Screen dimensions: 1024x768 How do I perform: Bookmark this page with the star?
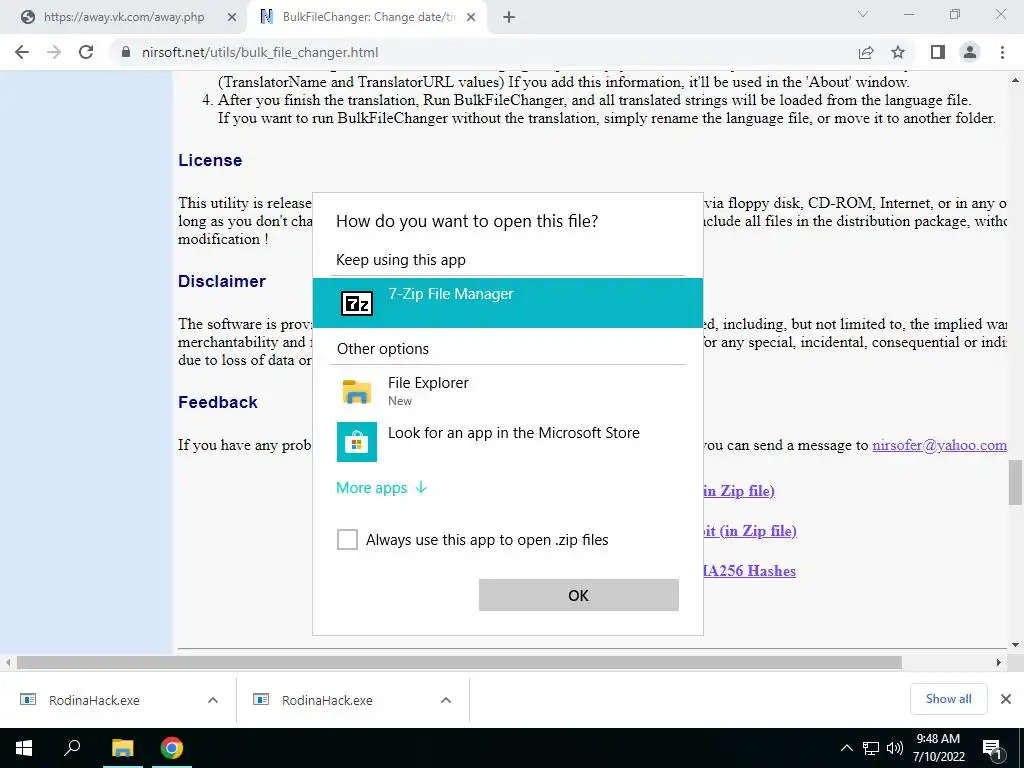click(x=898, y=52)
